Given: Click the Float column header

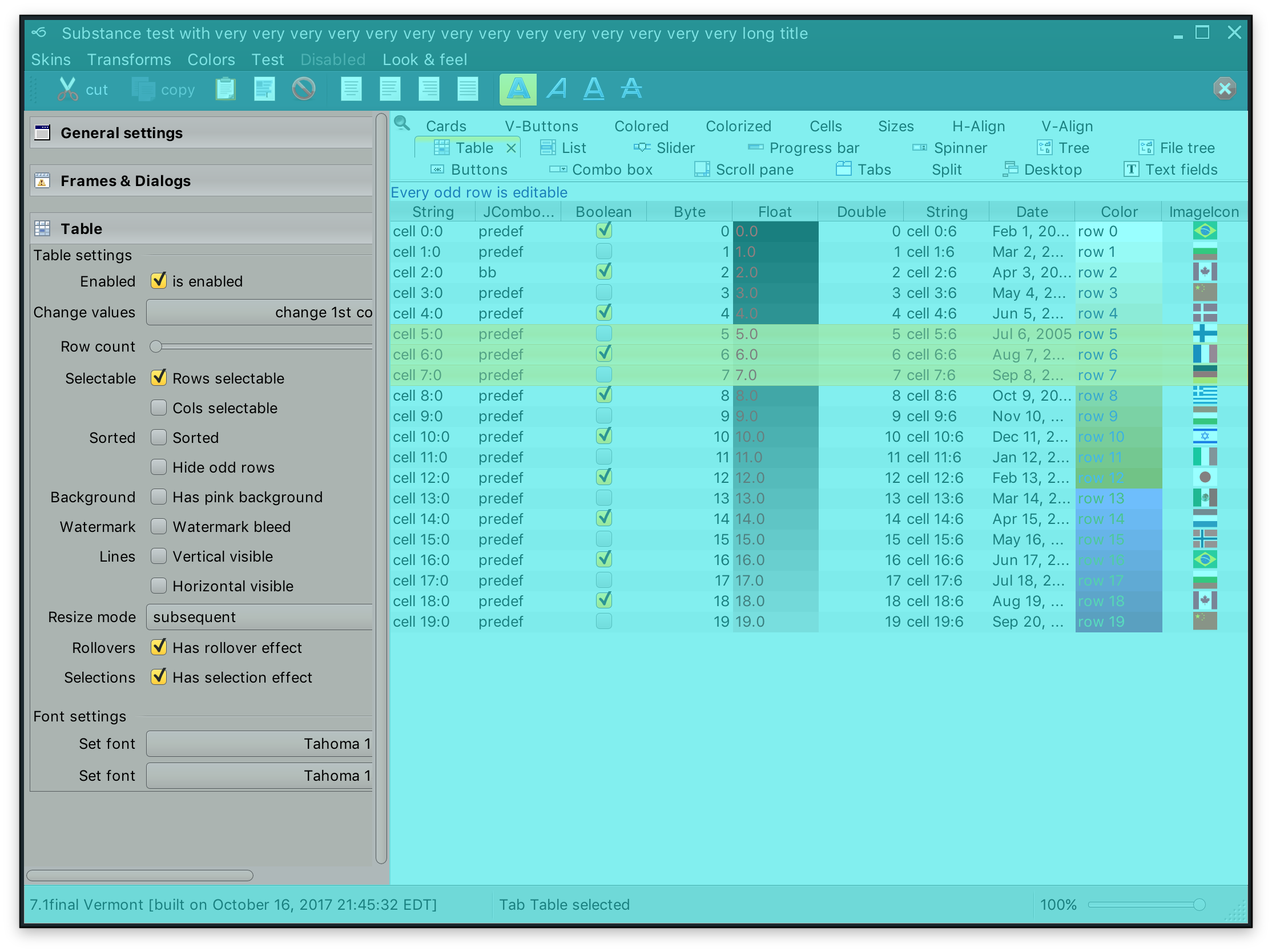Looking at the screenshot, I should (x=774, y=212).
